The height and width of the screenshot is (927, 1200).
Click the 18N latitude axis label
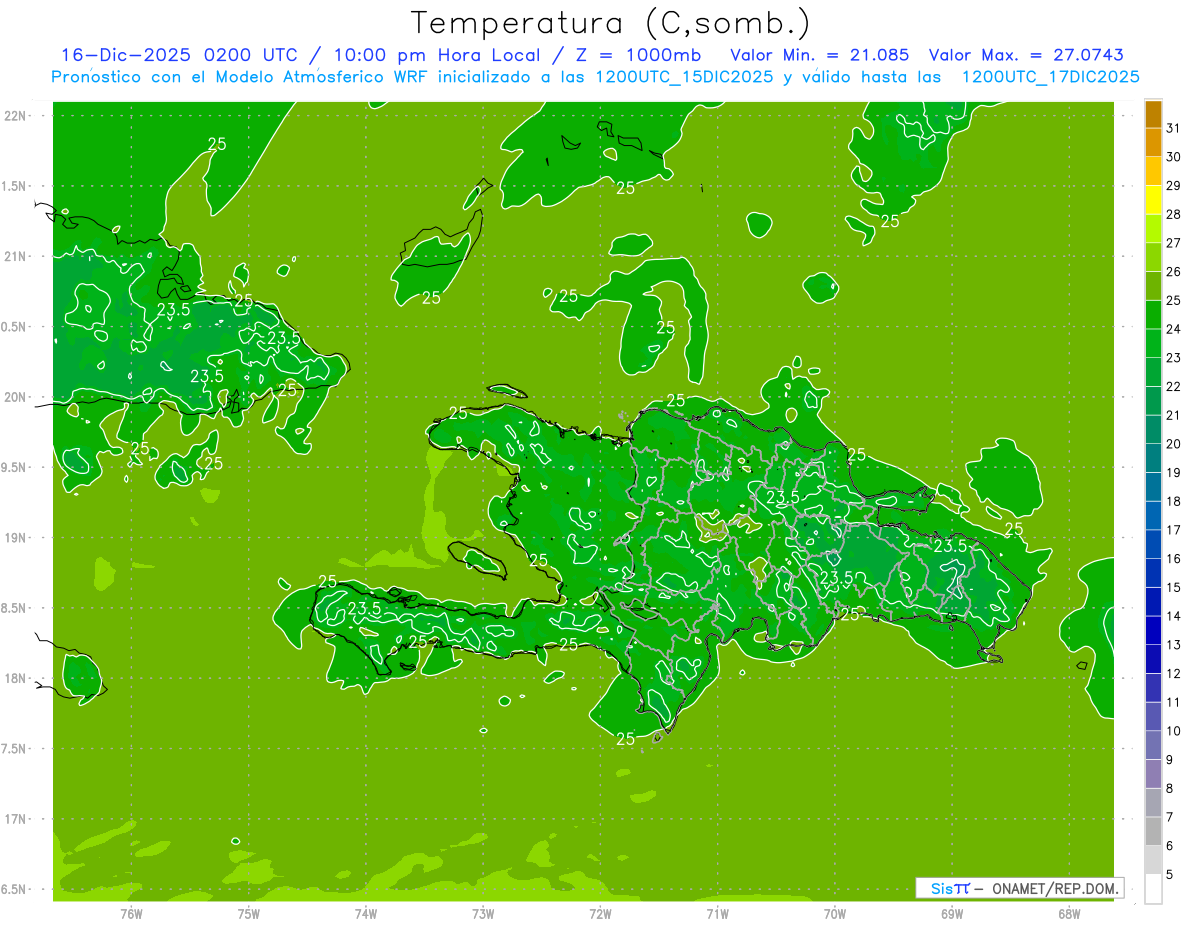17,678
